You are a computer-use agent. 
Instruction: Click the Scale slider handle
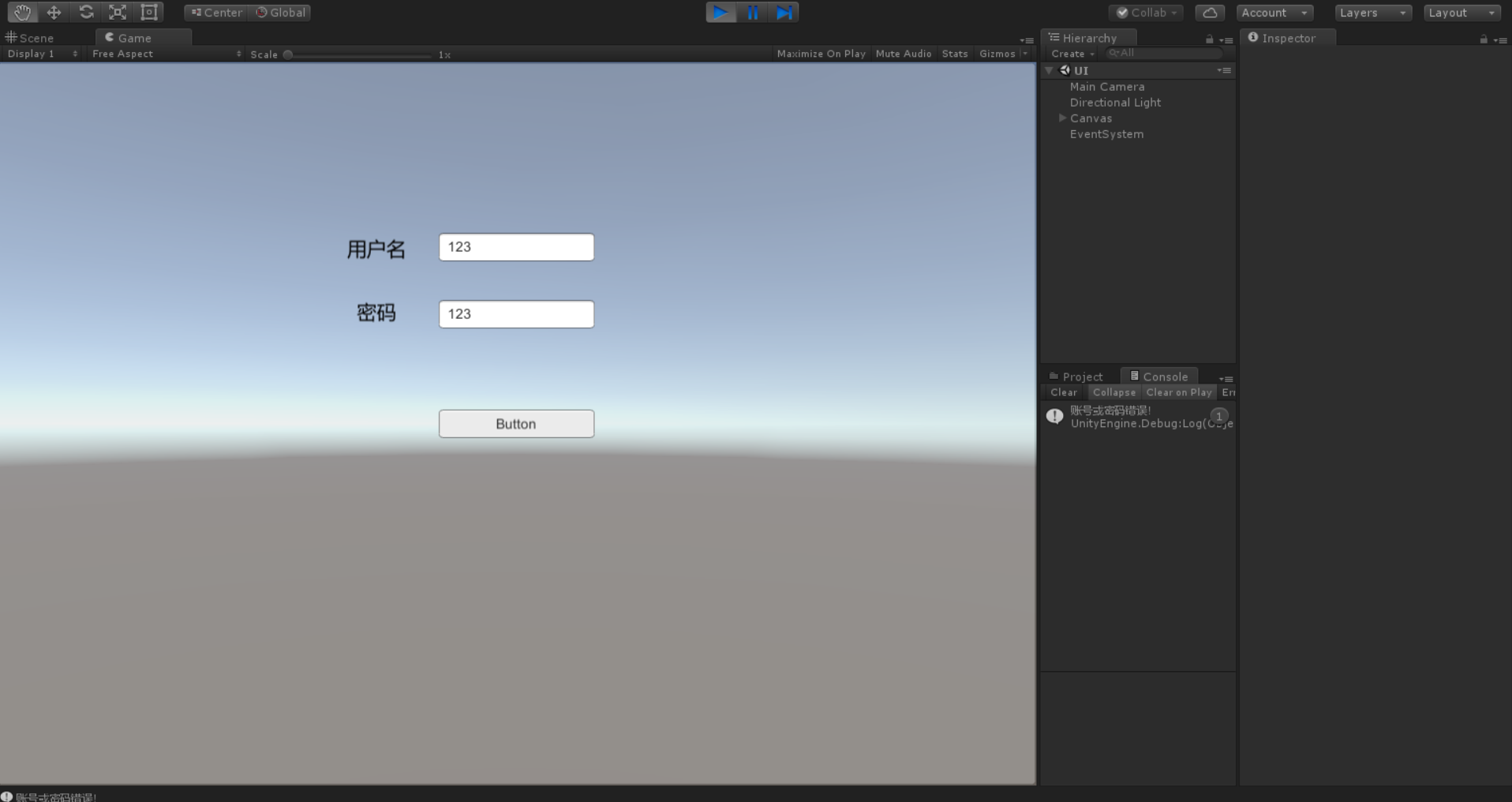click(288, 54)
